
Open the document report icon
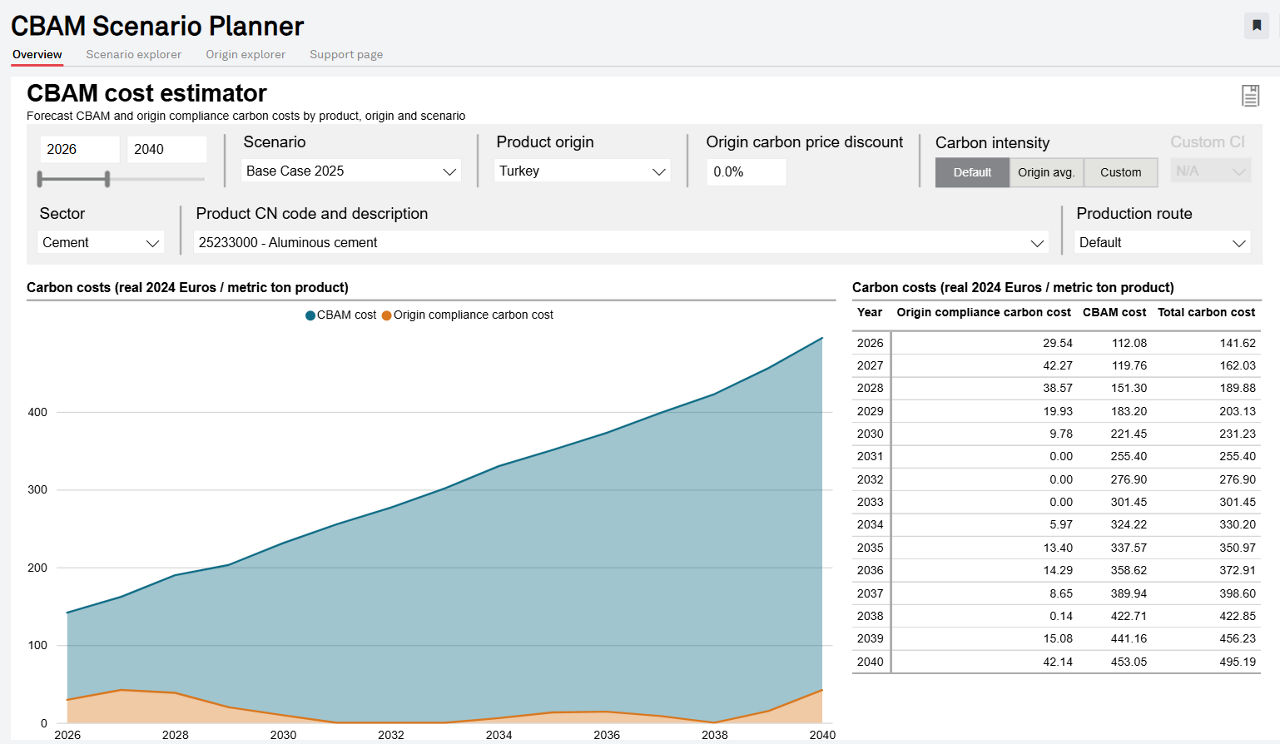point(1250,96)
